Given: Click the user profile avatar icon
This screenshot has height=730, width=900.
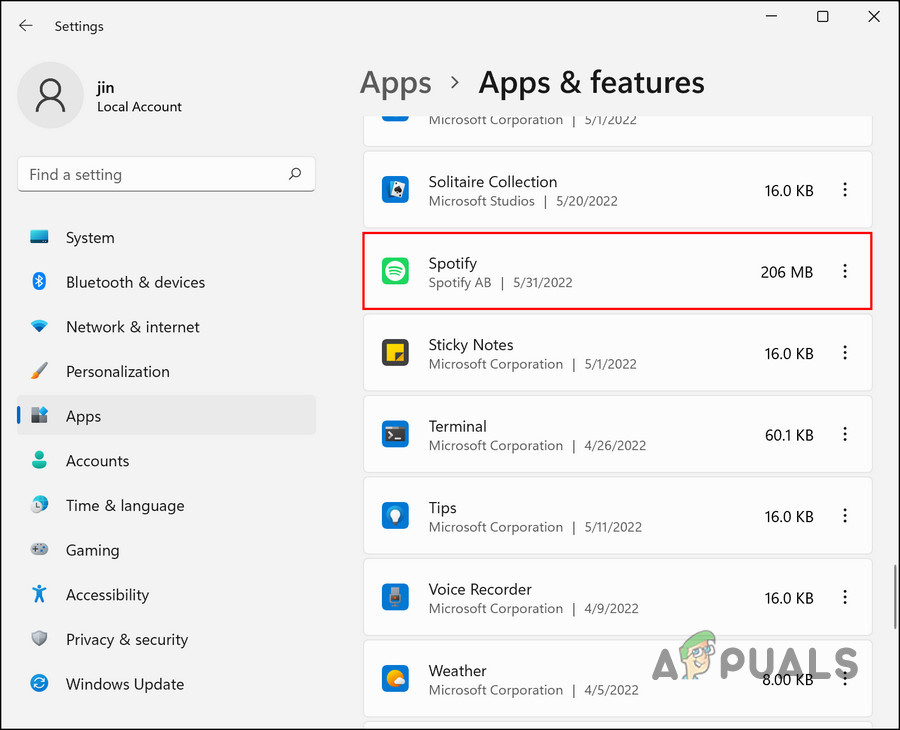Looking at the screenshot, I should tap(51, 95).
